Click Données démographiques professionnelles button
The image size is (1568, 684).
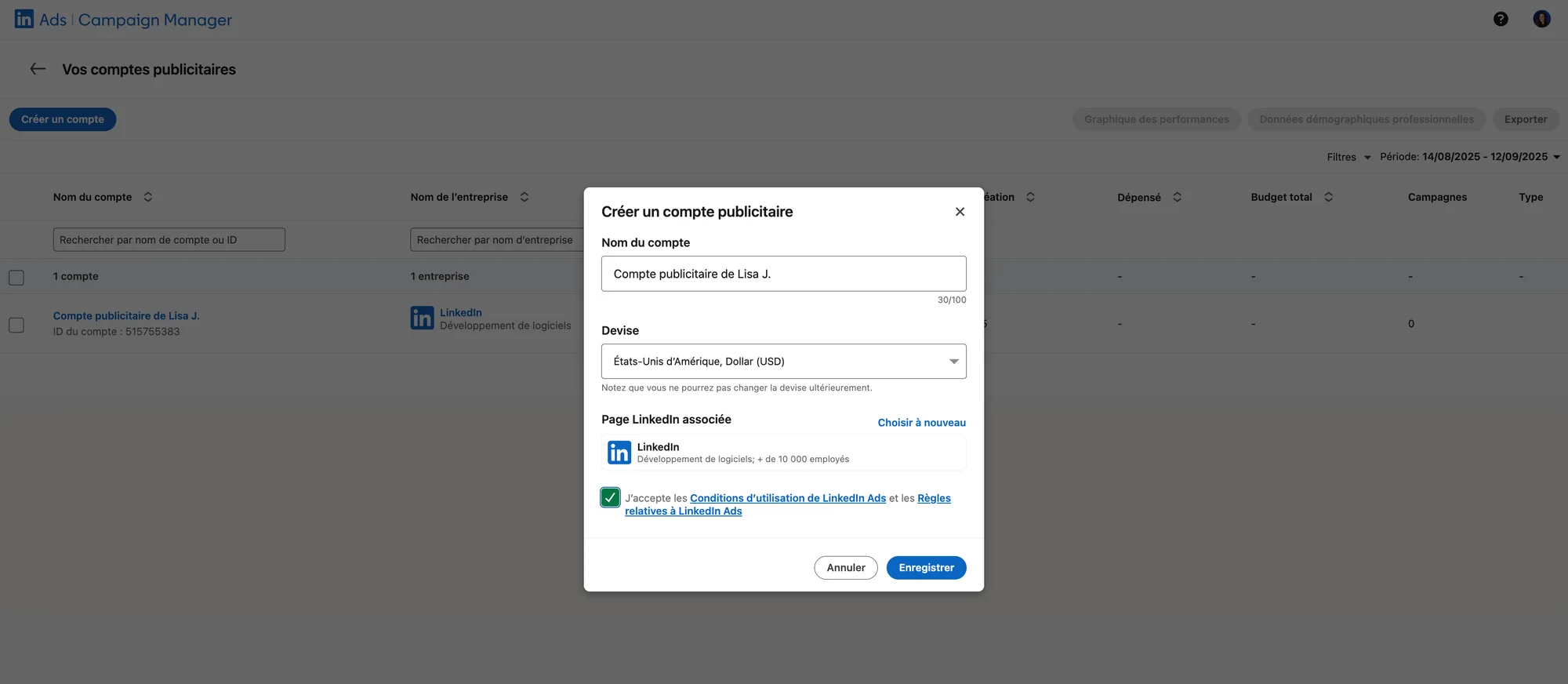[x=1367, y=119]
